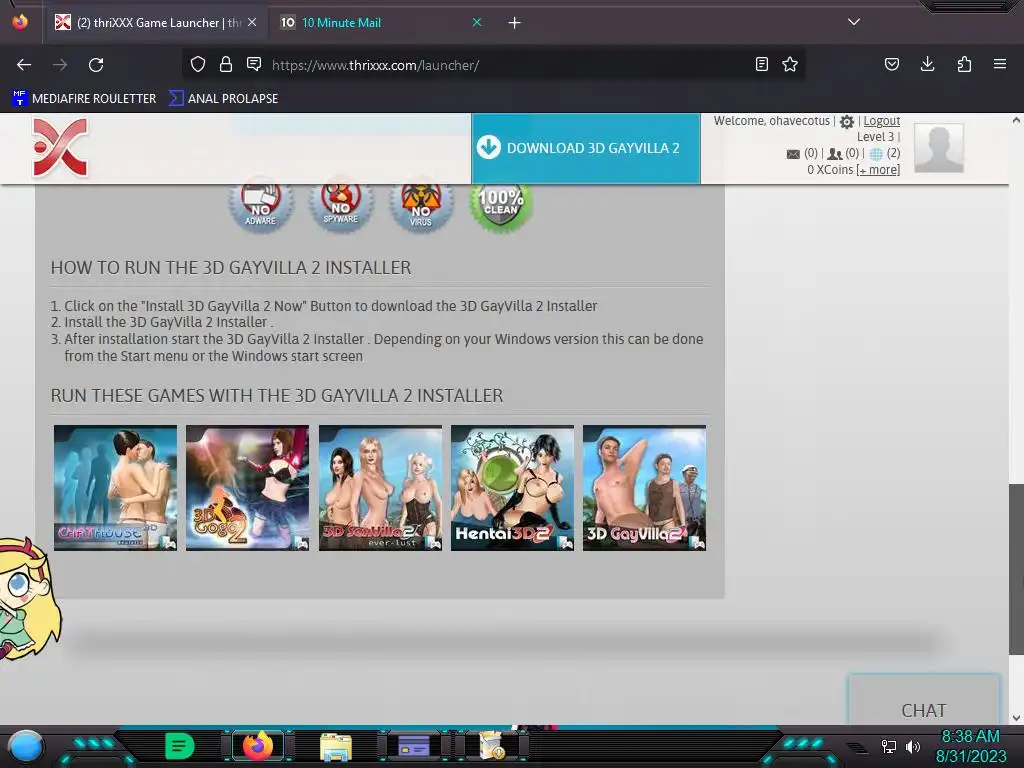1024x768 pixels.
Task: Click the browser Forward arrow
Action: point(60,65)
